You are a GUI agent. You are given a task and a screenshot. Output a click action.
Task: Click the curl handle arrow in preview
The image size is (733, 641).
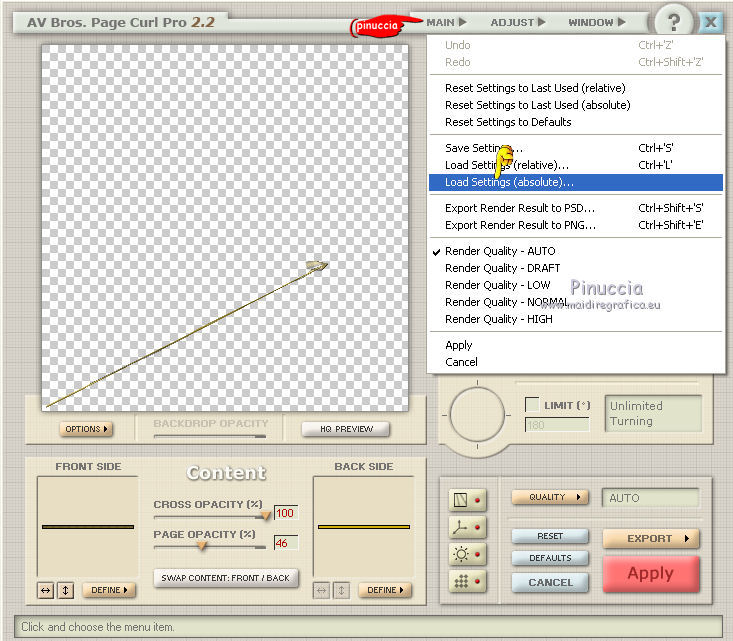pyautogui.click(x=317, y=266)
